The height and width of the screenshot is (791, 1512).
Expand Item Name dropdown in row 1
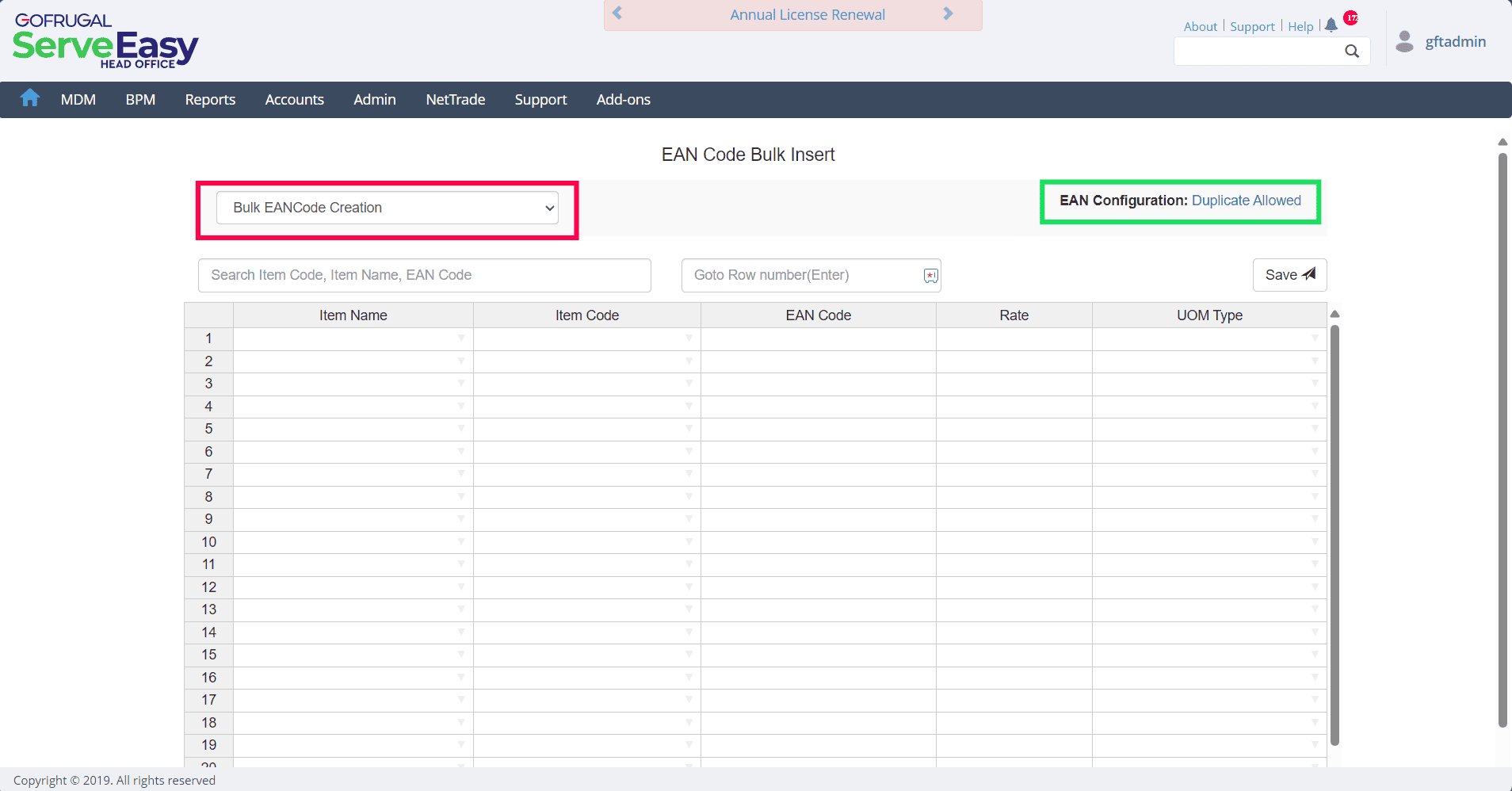pyautogui.click(x=461, y=338)
